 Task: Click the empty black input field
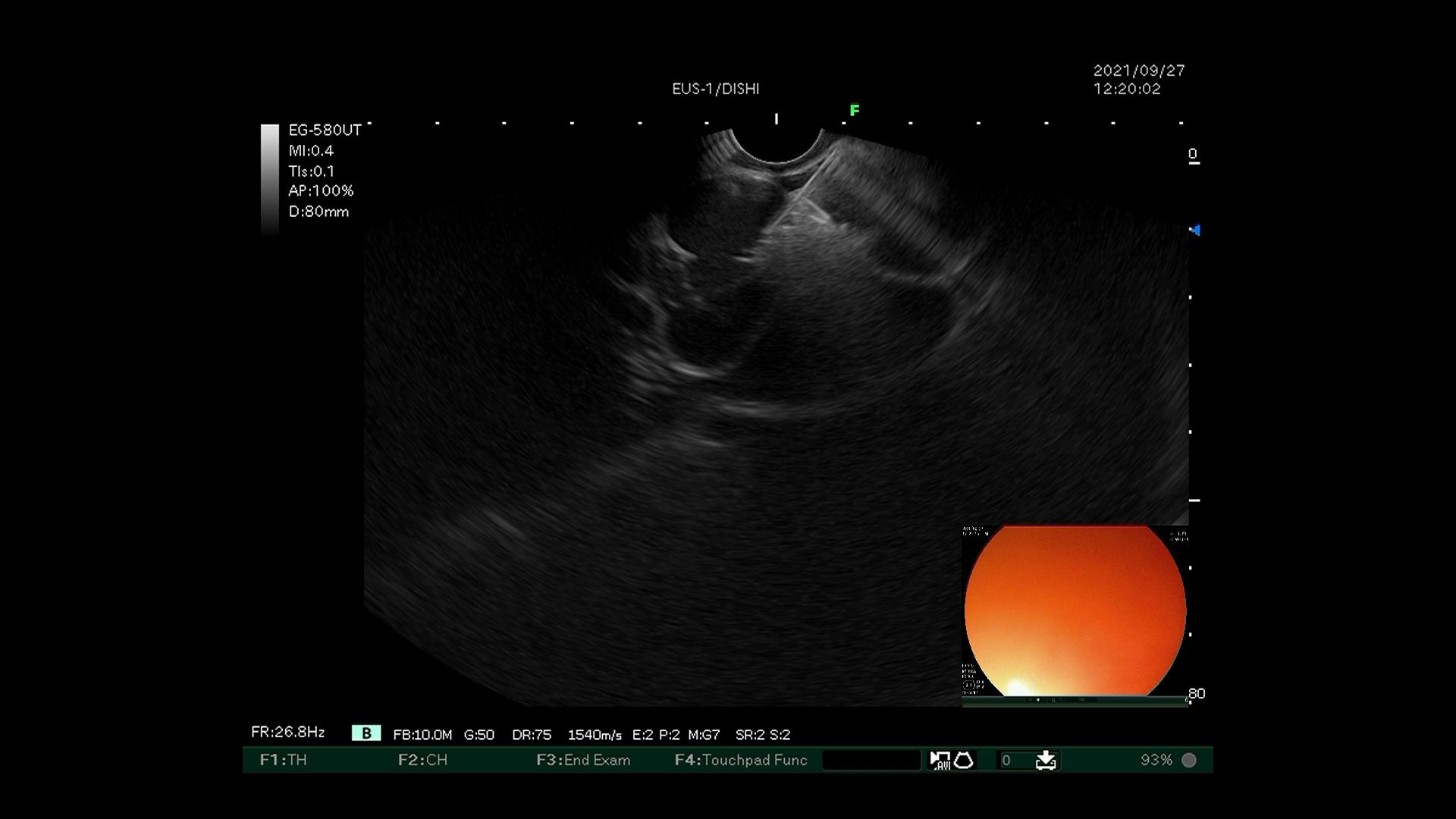coord(871,760)
